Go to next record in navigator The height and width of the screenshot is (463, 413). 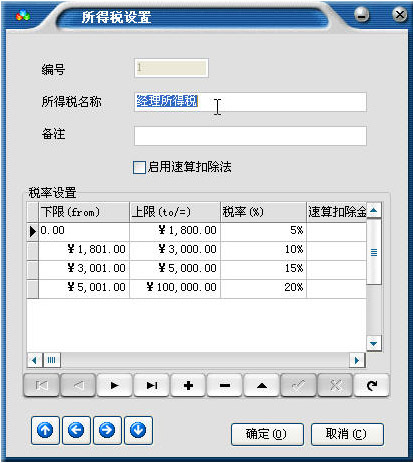(x=115, y=385)
